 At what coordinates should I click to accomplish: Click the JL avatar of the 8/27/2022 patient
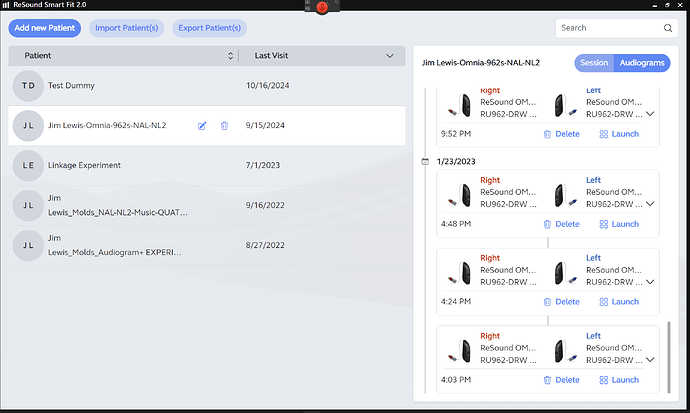pos(28,245)
